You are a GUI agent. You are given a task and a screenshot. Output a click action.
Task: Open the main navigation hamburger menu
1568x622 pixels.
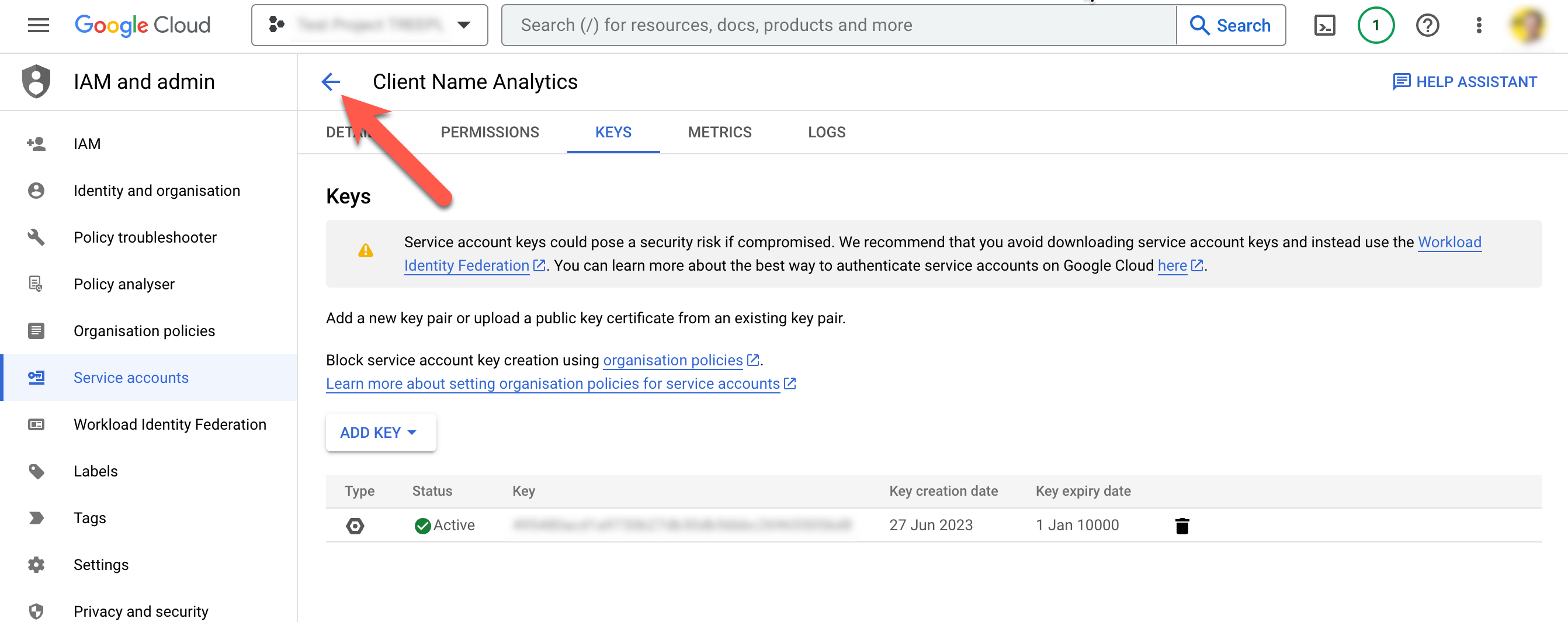tap(39, 25)
